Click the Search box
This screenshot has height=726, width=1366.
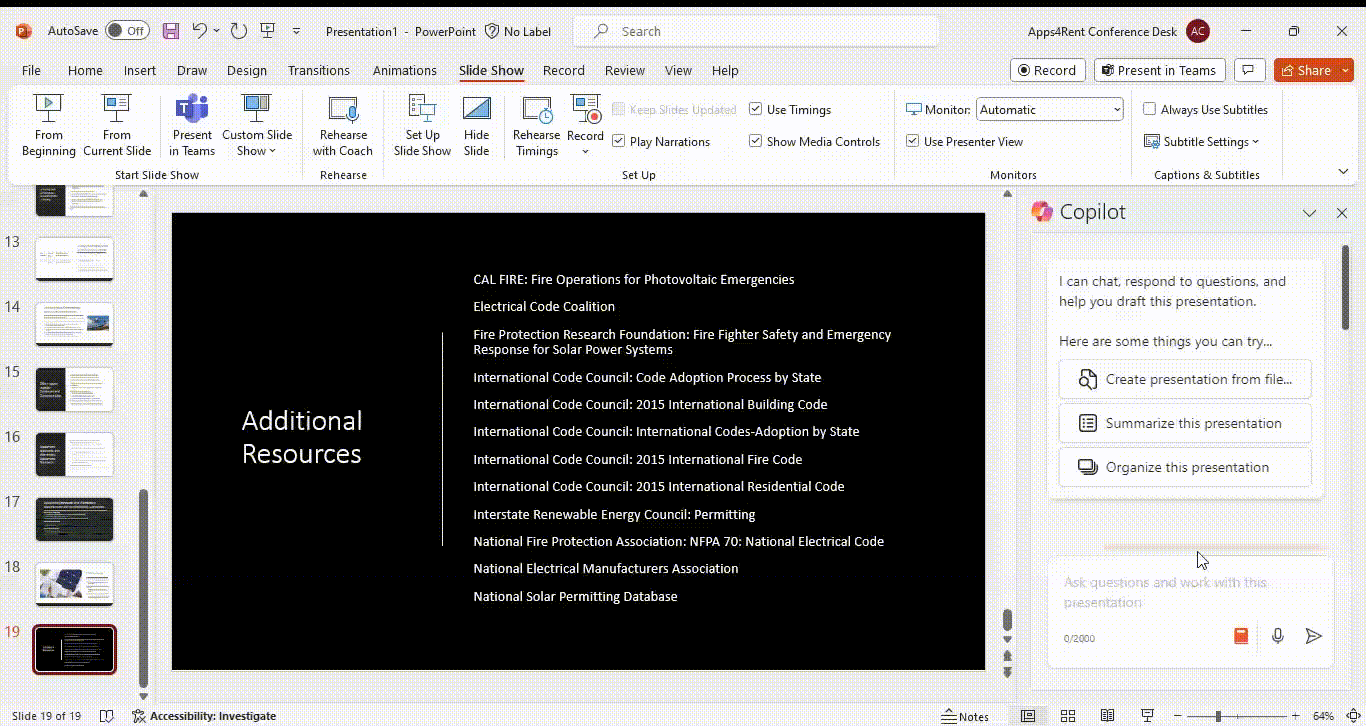[756, 31]
